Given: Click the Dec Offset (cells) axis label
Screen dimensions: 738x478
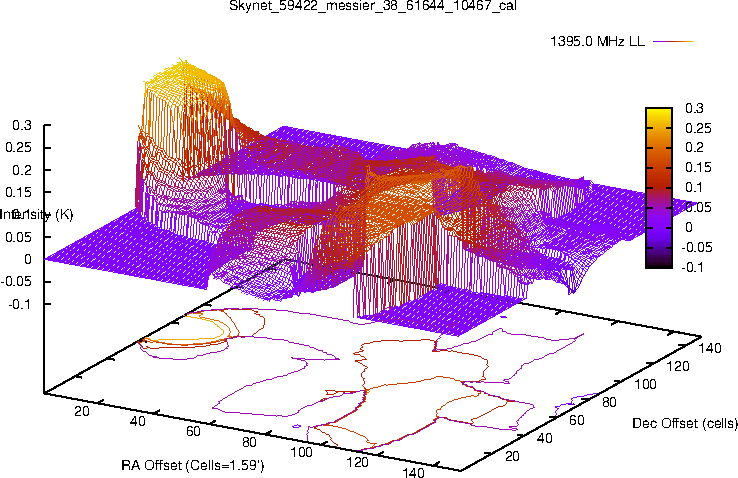Looking at the screenshot, I should (x=685, y=423).
